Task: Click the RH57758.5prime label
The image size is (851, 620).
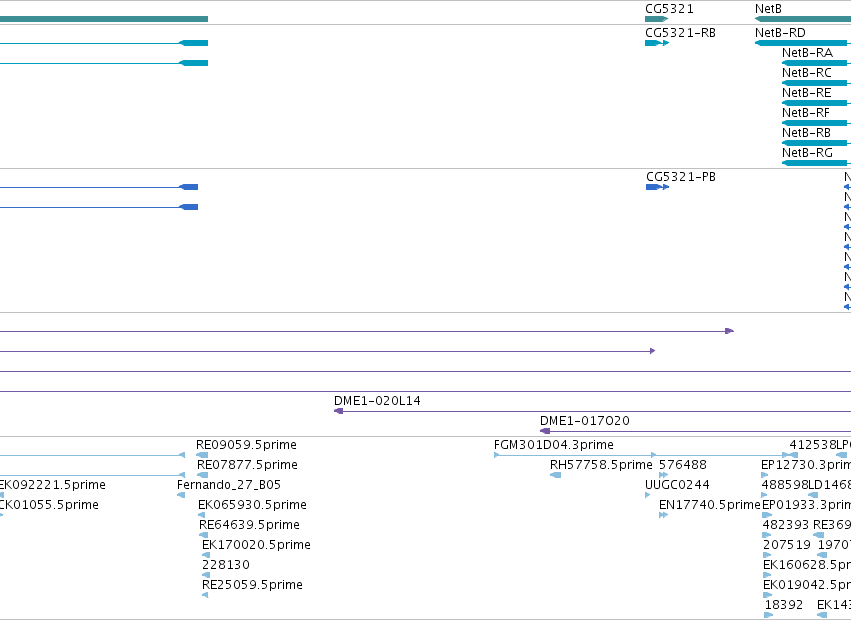Action: tap(601, 465)
